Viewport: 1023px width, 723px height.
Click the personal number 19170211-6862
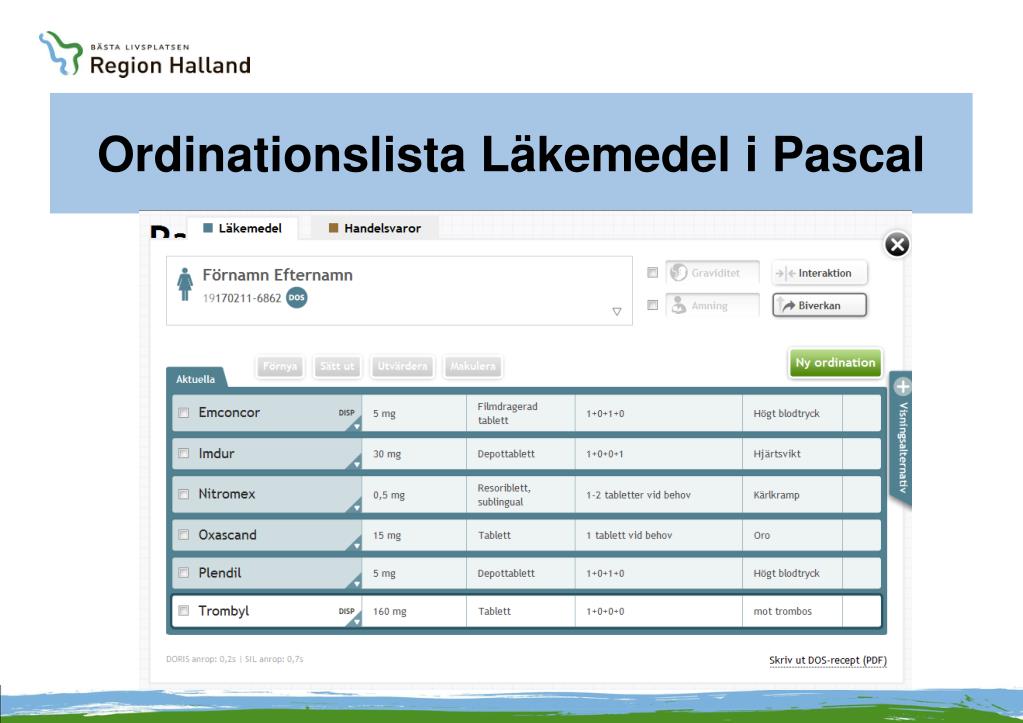pyautogui.click(x=242, y=298)
